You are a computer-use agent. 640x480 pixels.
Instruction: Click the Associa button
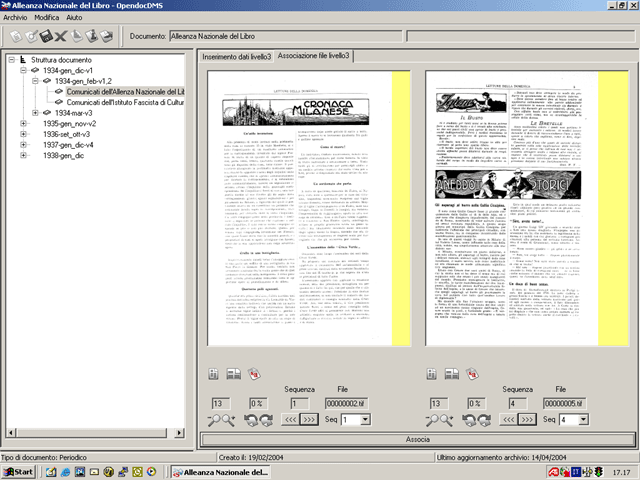coord(418,440)
